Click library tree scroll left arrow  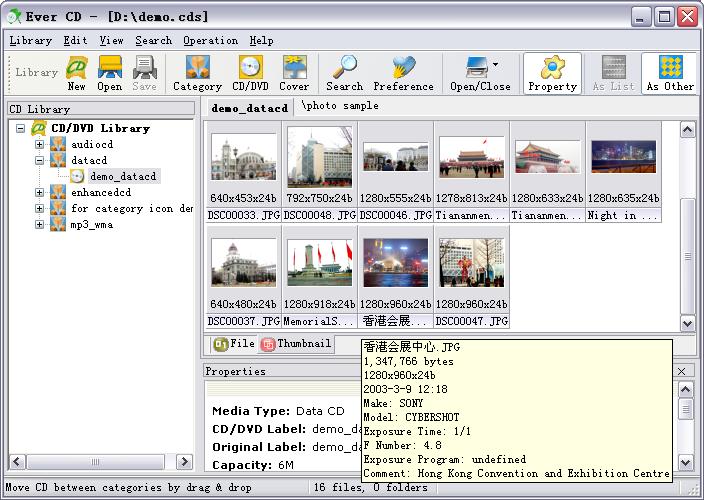pos(17,461)
